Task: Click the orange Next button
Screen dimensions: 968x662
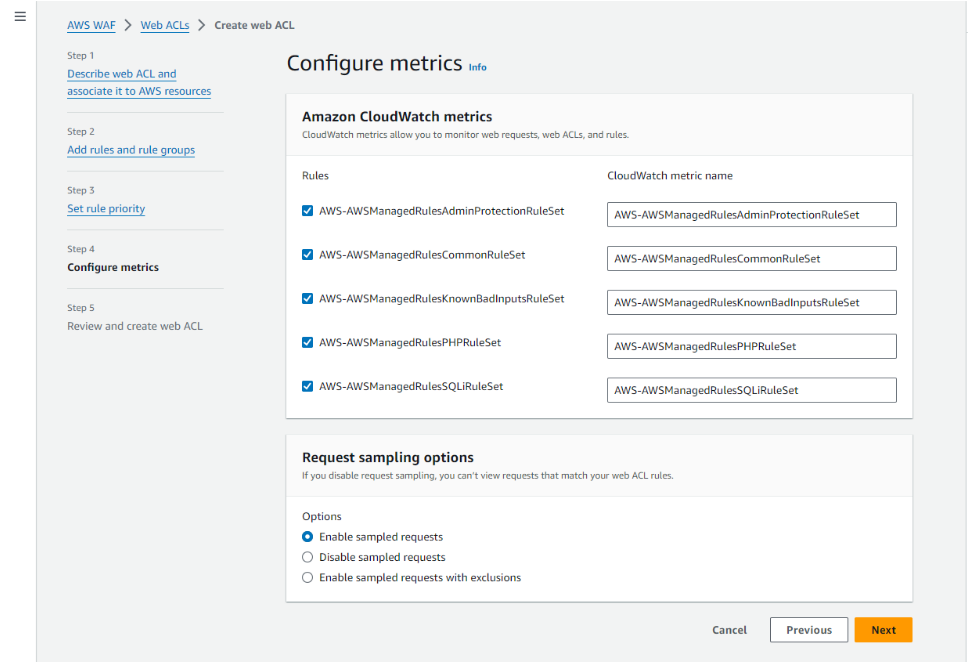Action: click(883, 630)
